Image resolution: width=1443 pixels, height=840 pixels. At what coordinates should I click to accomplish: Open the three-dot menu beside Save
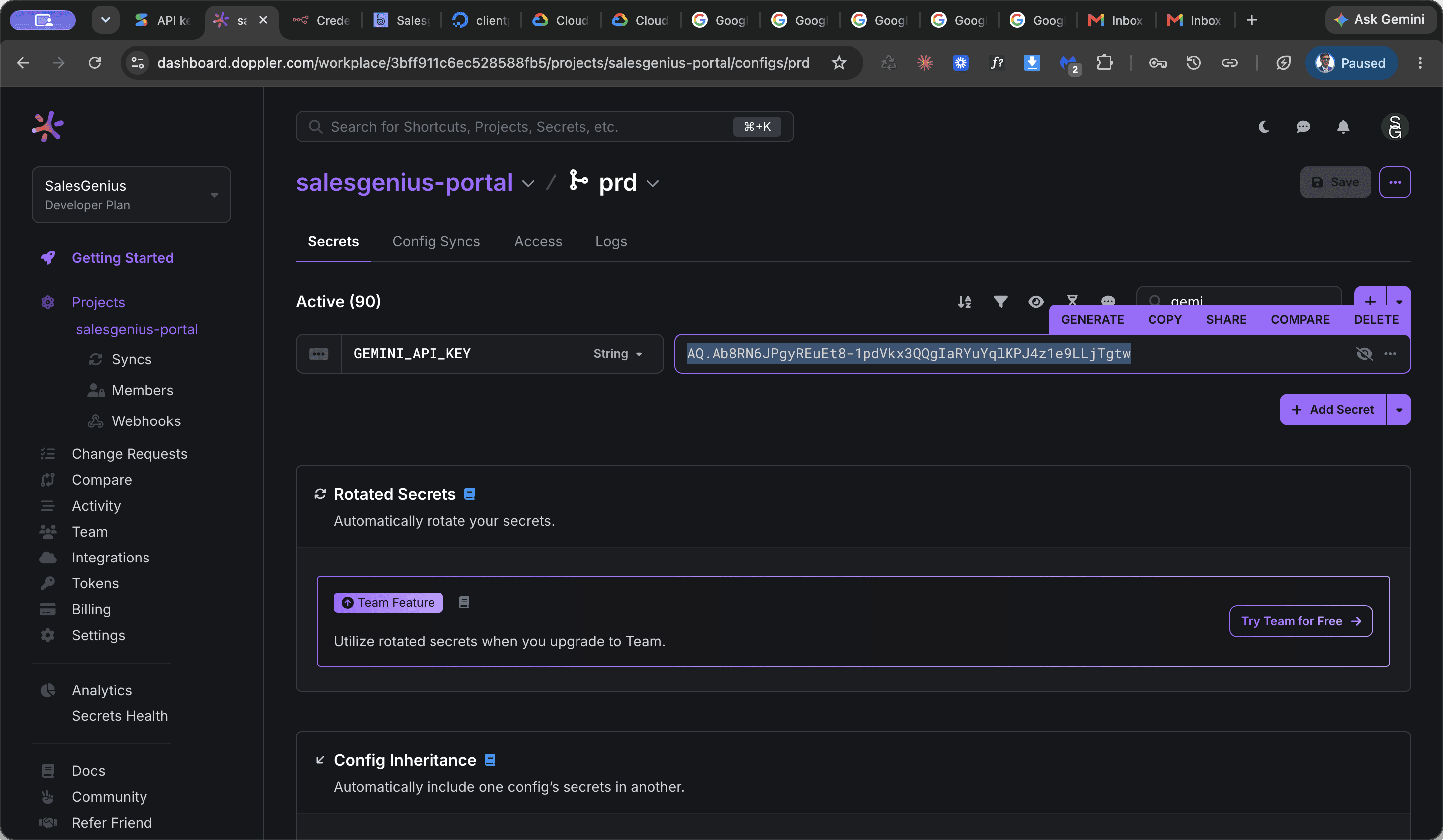1395,182
